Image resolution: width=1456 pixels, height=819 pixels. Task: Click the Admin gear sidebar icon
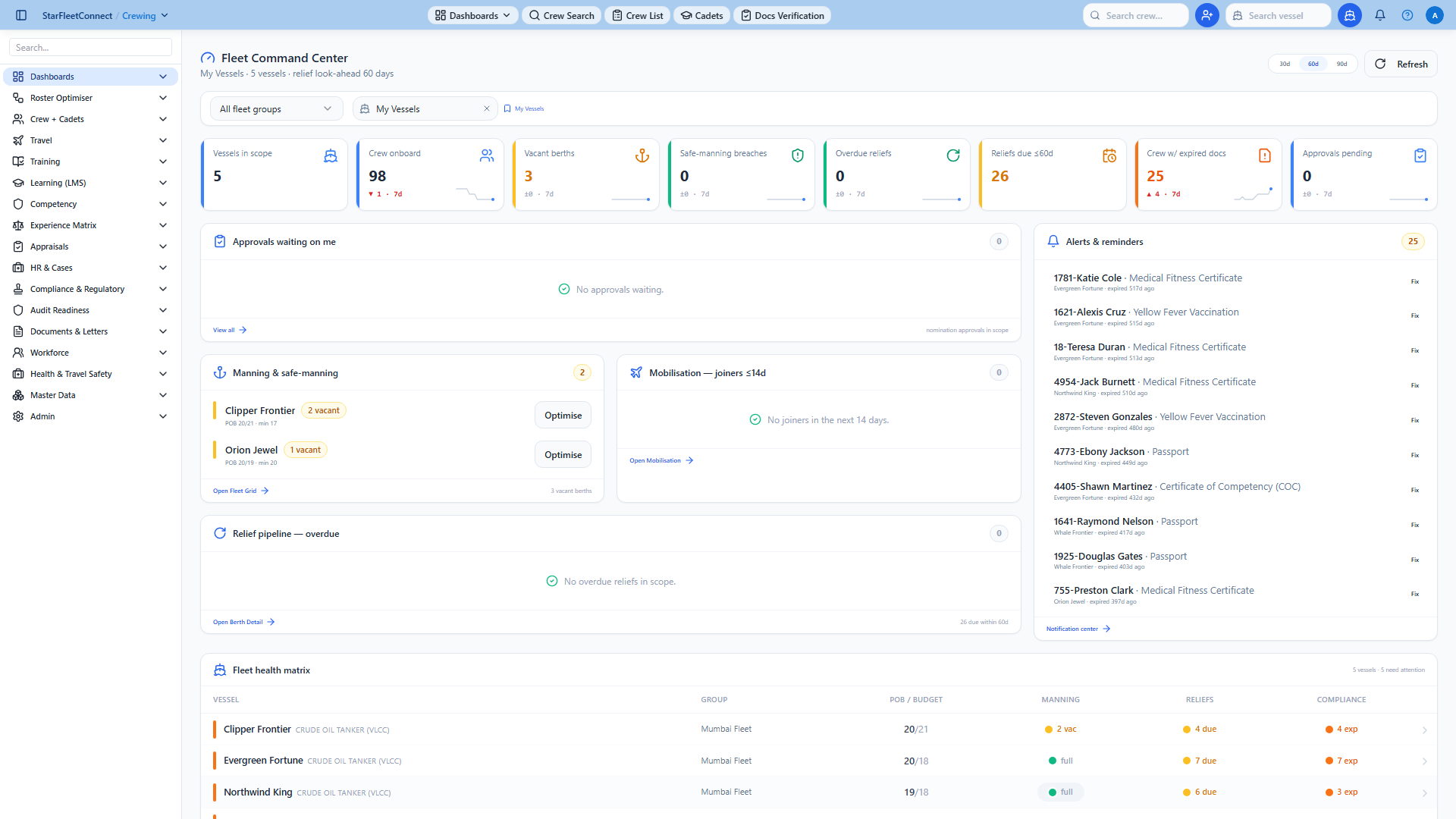pyautogui.click(x=18, y=416)
